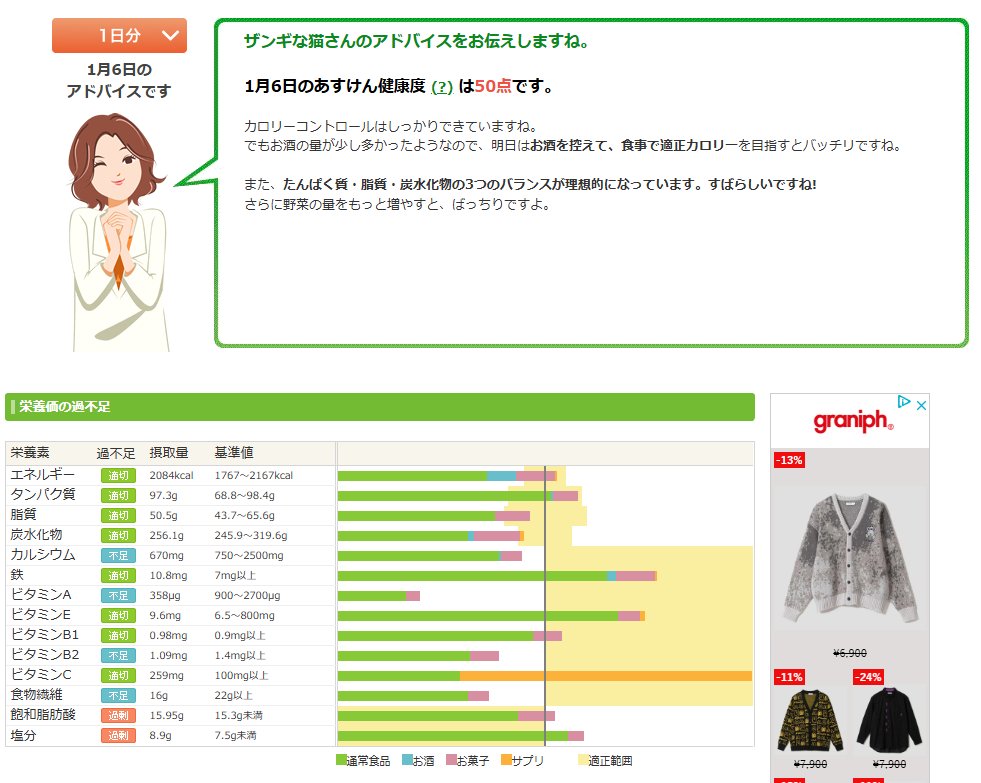Screen dimensions: 981x783
Task: Click the 16g dietary fiber value
Action: (158, 695)
